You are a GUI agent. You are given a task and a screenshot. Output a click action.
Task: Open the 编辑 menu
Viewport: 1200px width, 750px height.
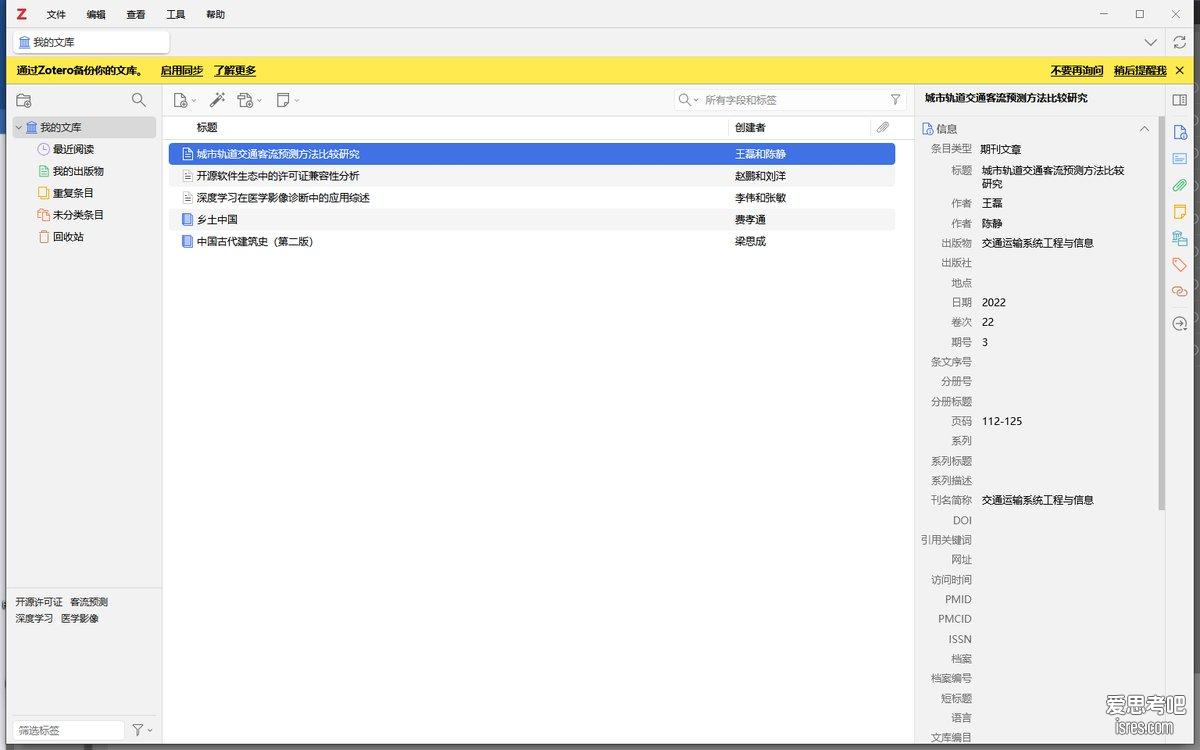[96, 15]
